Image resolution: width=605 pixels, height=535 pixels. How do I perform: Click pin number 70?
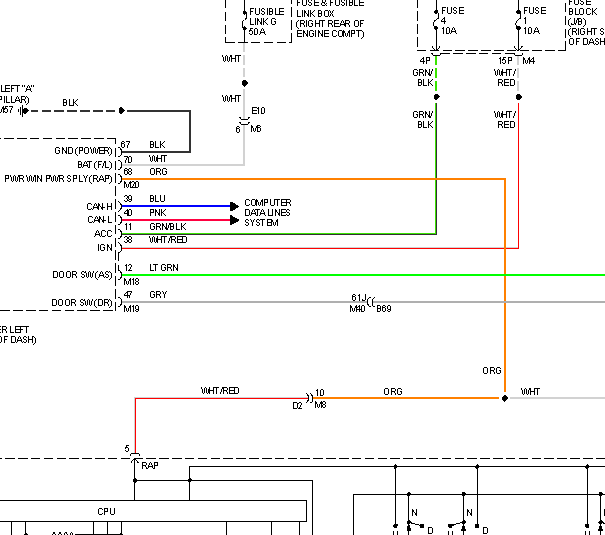128,159
